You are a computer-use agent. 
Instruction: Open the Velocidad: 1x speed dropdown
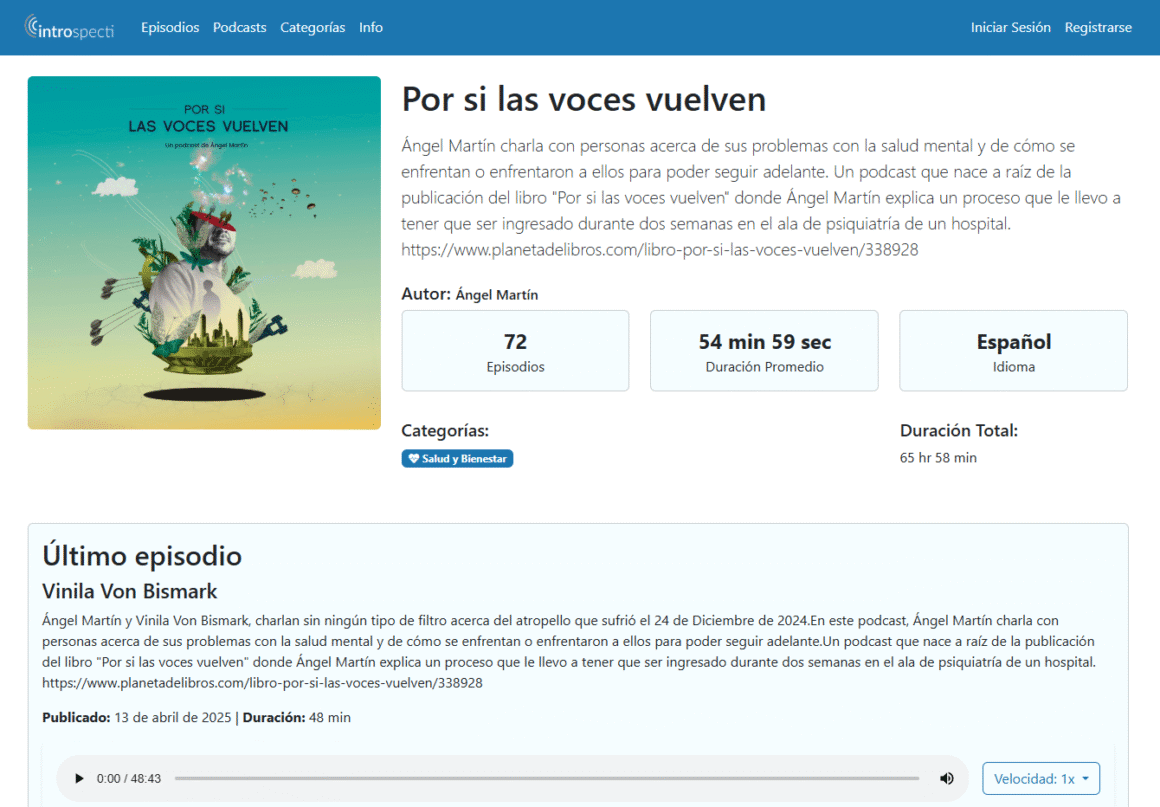pyautogui.click(x=1040, y=778)
